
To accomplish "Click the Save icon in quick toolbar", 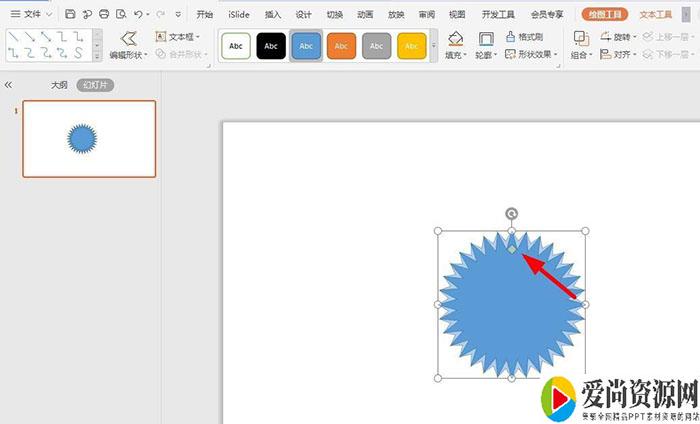I will pos(70,15).
